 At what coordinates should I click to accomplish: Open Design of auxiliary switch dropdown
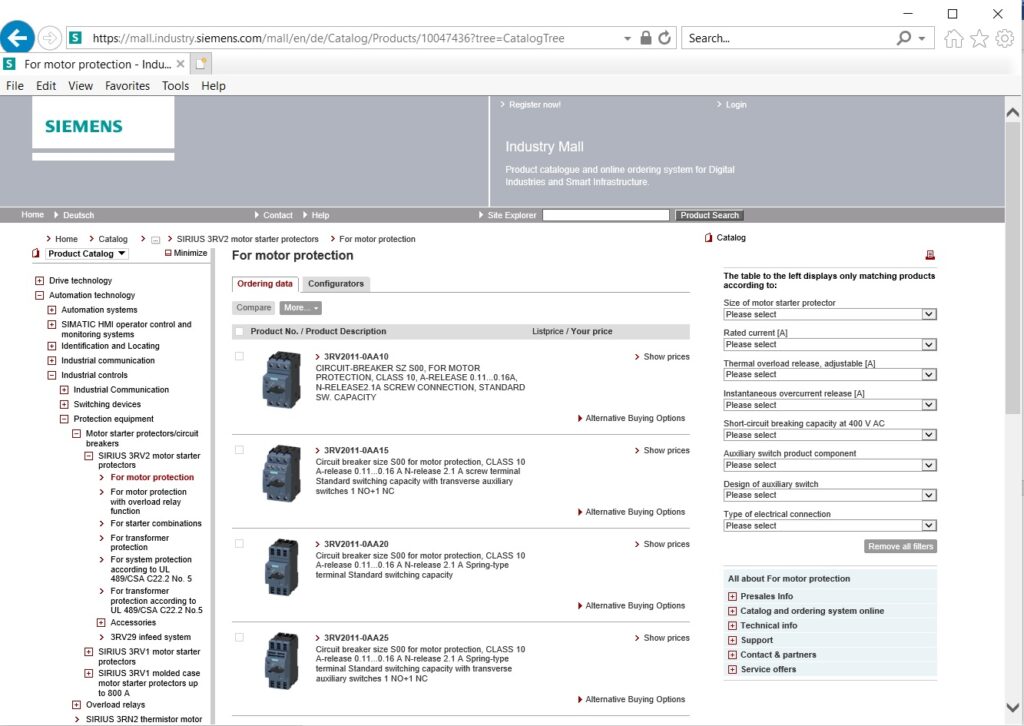point(829,496)
